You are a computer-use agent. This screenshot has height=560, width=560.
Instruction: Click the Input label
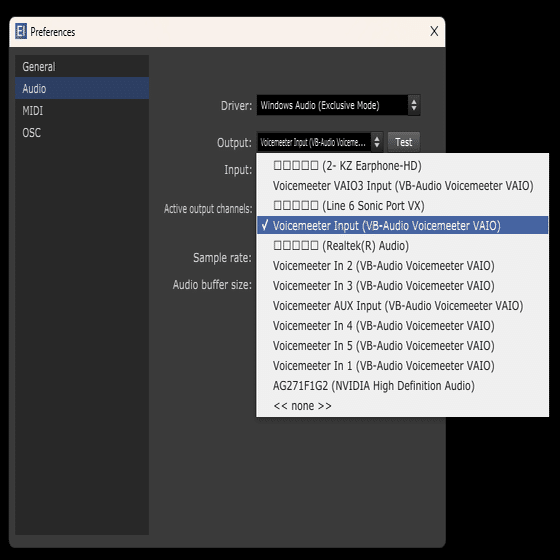[x=238, y=170]
